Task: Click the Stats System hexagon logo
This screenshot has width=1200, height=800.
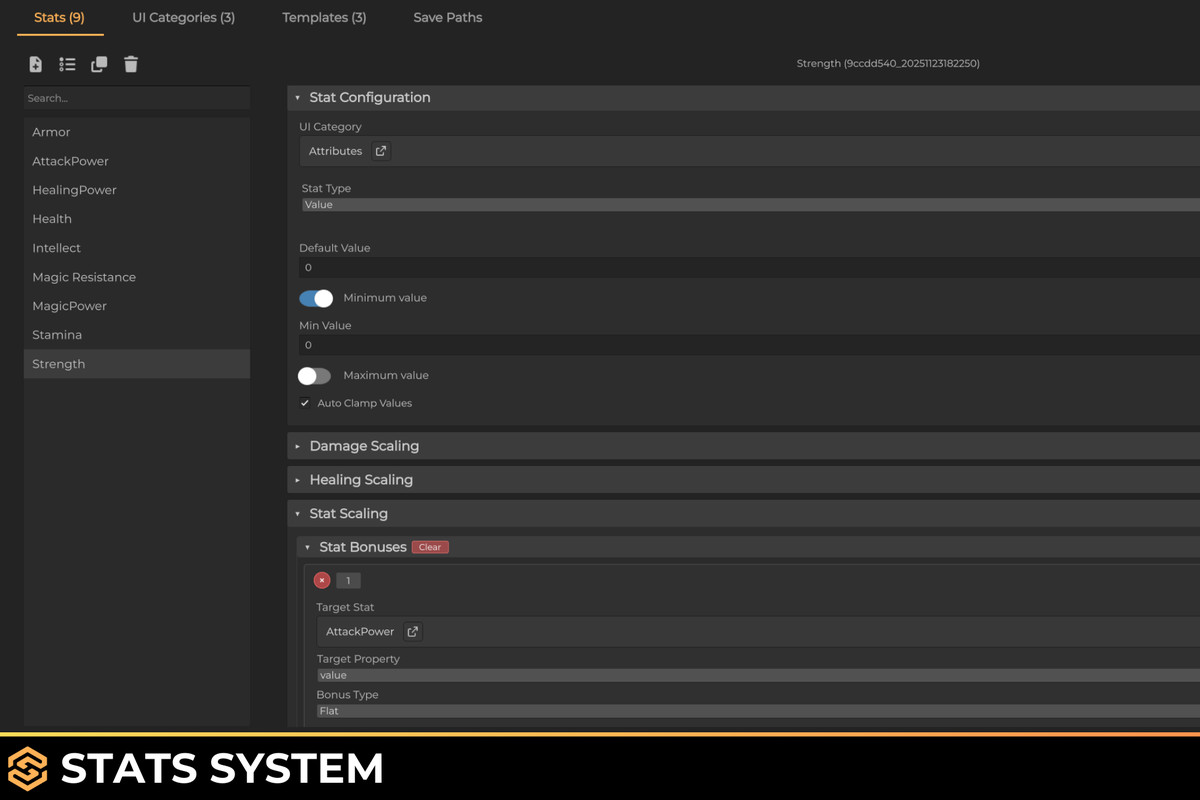Action: click(x=27, y=768)
